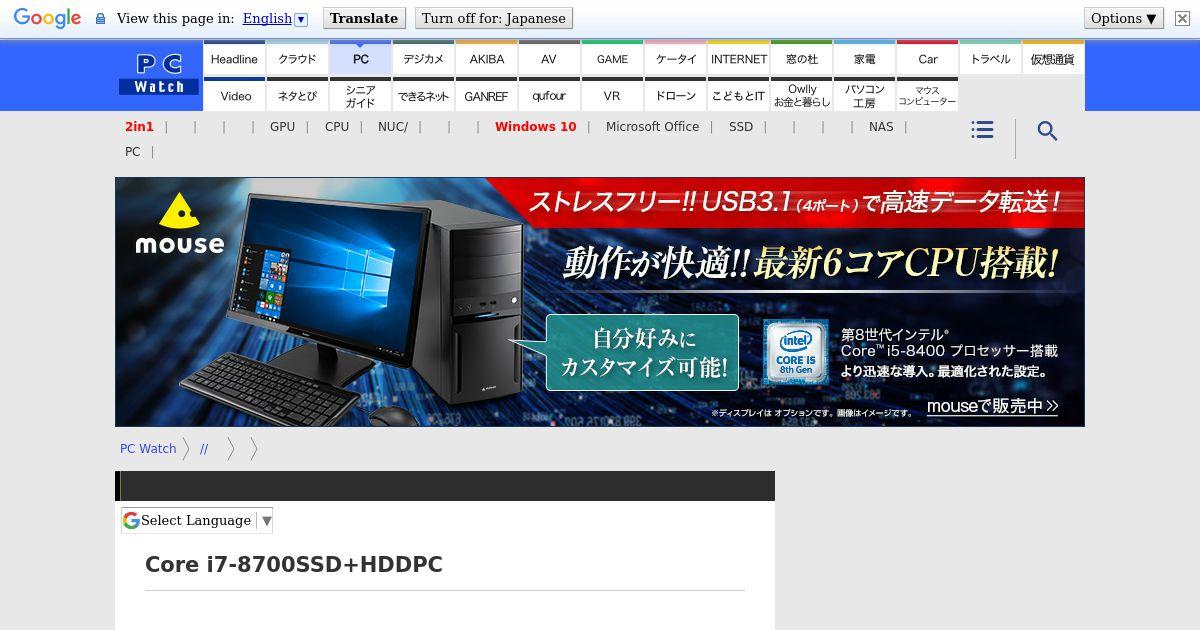Click the Translate button
The height and width of the screenshot is (630, 1200).
click(364, 18)
